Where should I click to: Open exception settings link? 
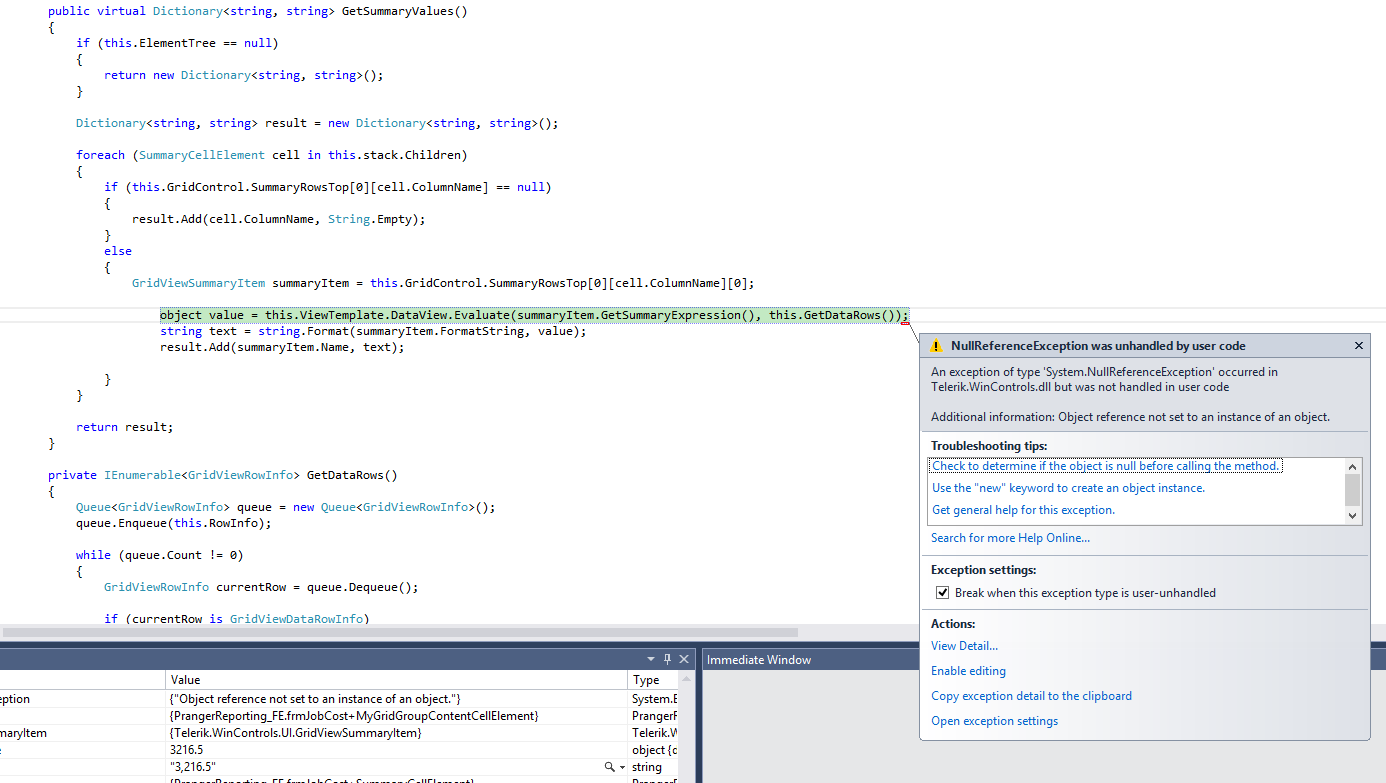tap(994, 721)
